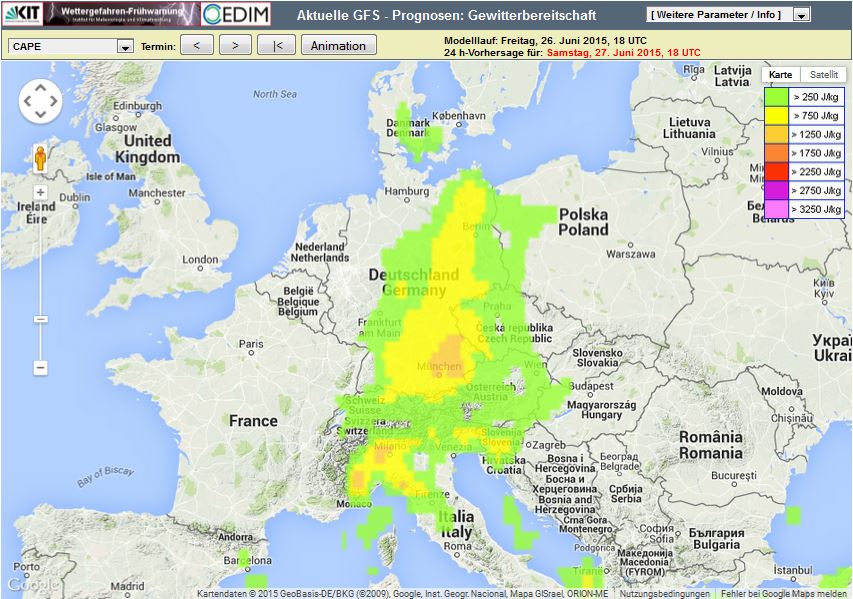The width and height of the screenshot is (853, 599).
Task: Start the forecast Animation
Action: (x=338, y=45)
